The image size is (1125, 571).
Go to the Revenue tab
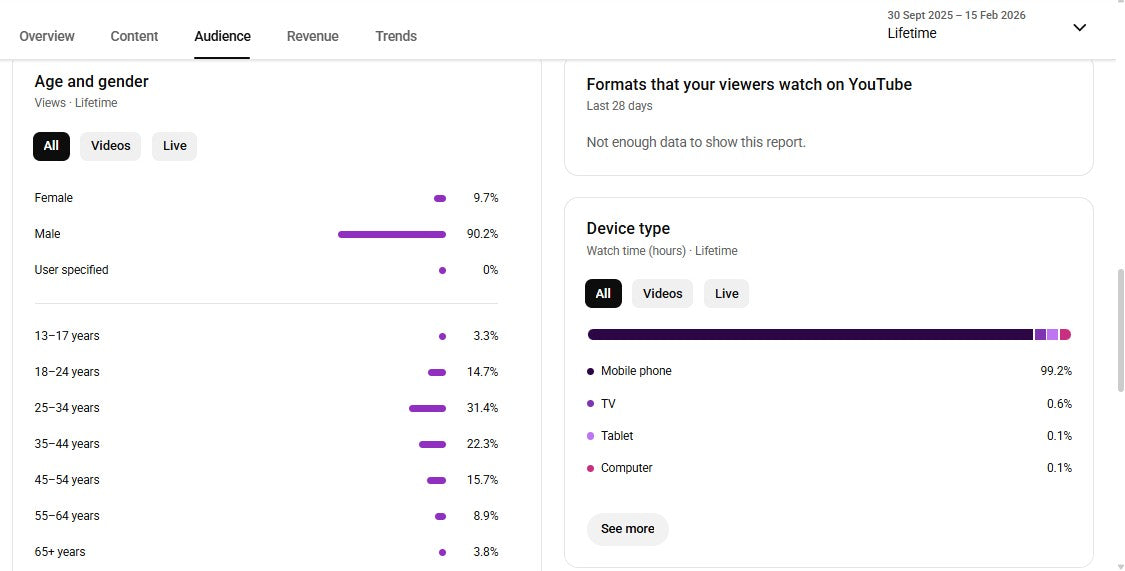point(312,36)
